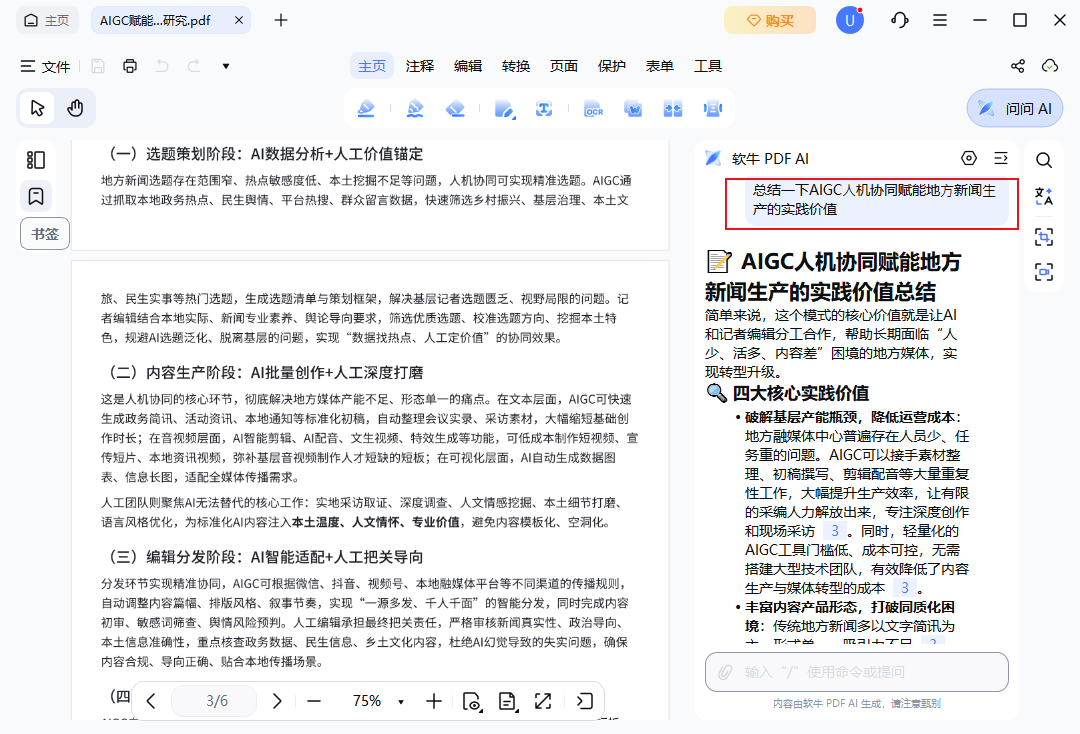Close the AIGC PDF document tab
Screen dimensions: 1080x734
[238, 20]
